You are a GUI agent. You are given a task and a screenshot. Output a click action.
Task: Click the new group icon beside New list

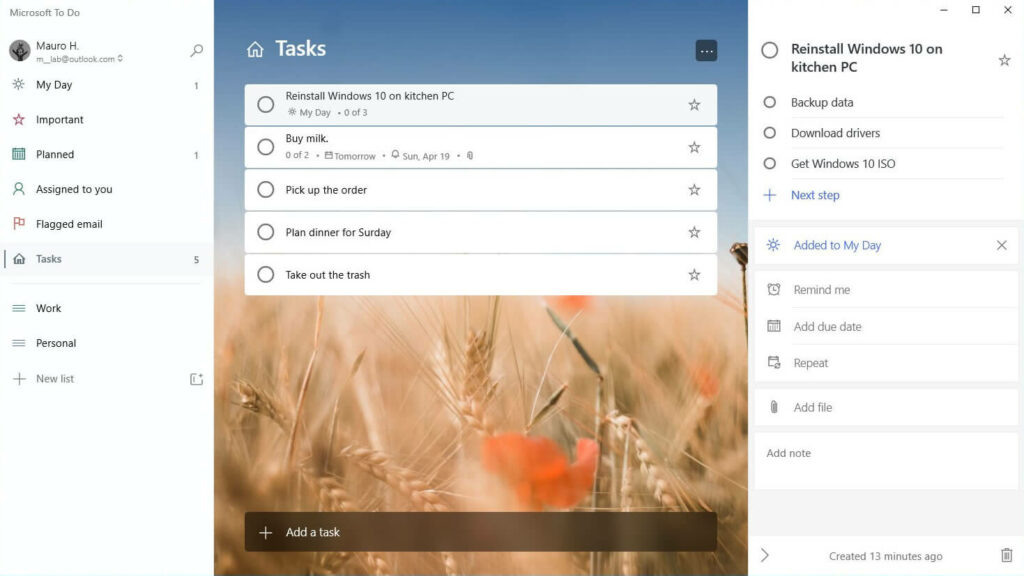196,379
